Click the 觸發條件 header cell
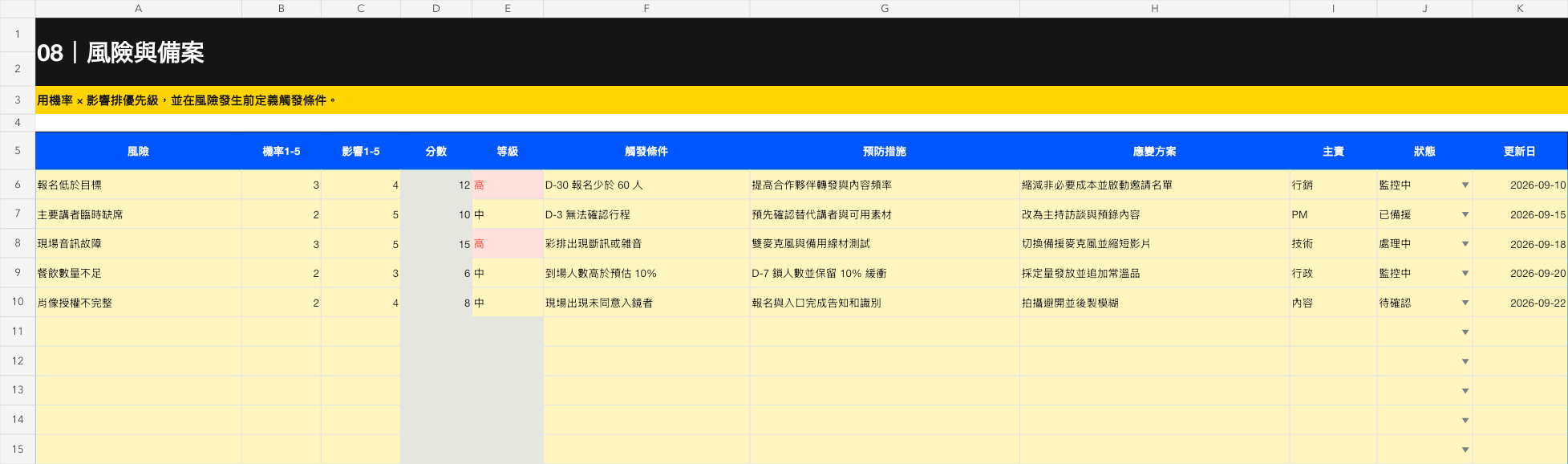This screenshot has width=1568, height=464. coord(646,151)
